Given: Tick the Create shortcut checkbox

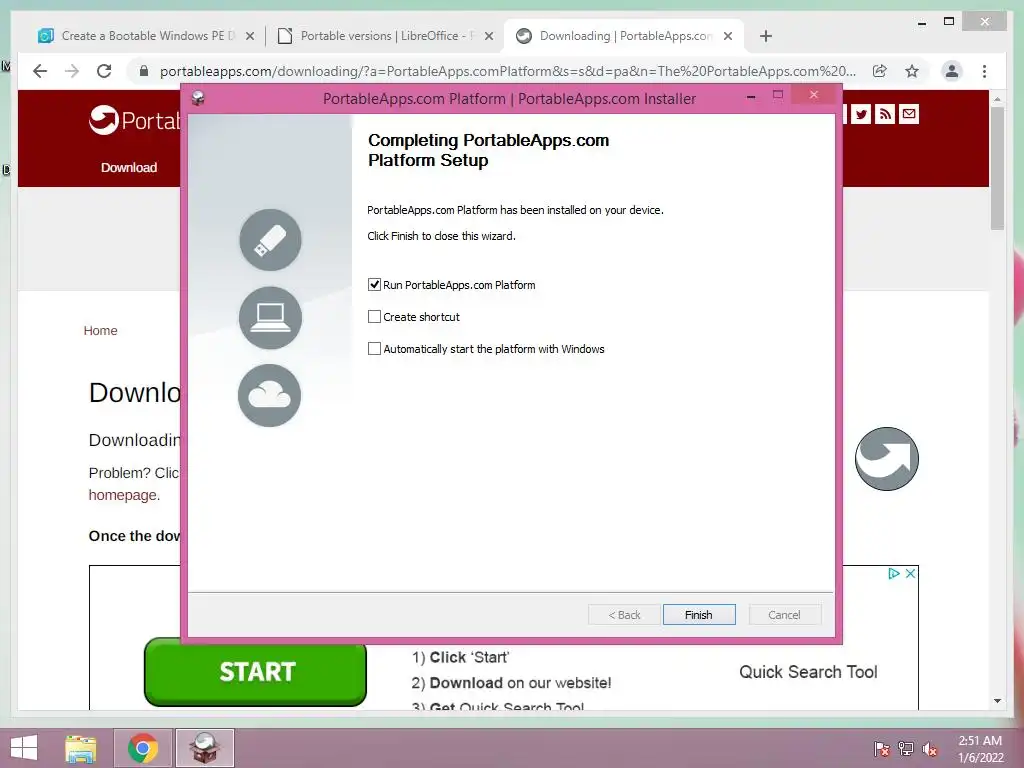Looking at the screenshot, I should click(x=374, y=317).
